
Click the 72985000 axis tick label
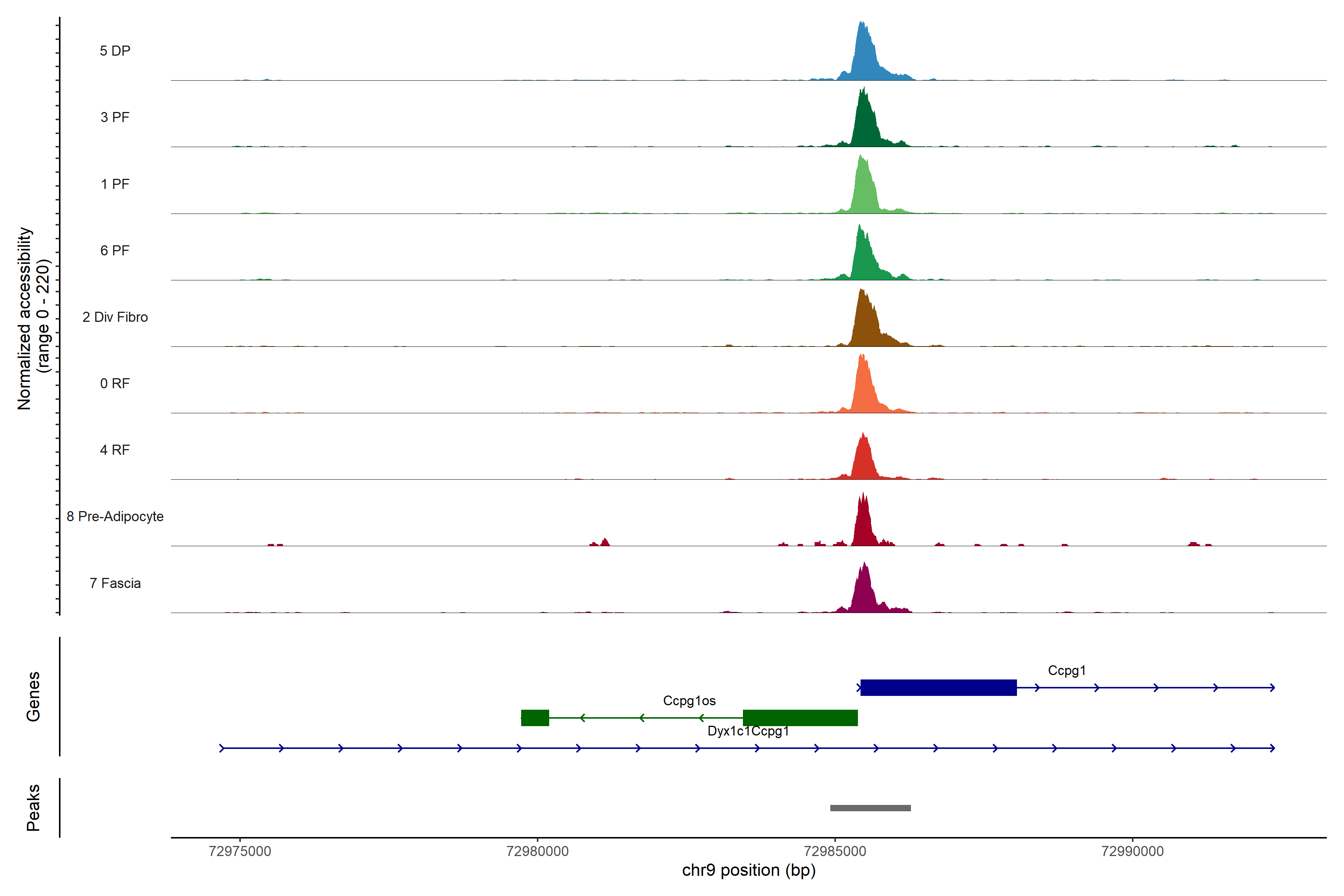[835, 852]
